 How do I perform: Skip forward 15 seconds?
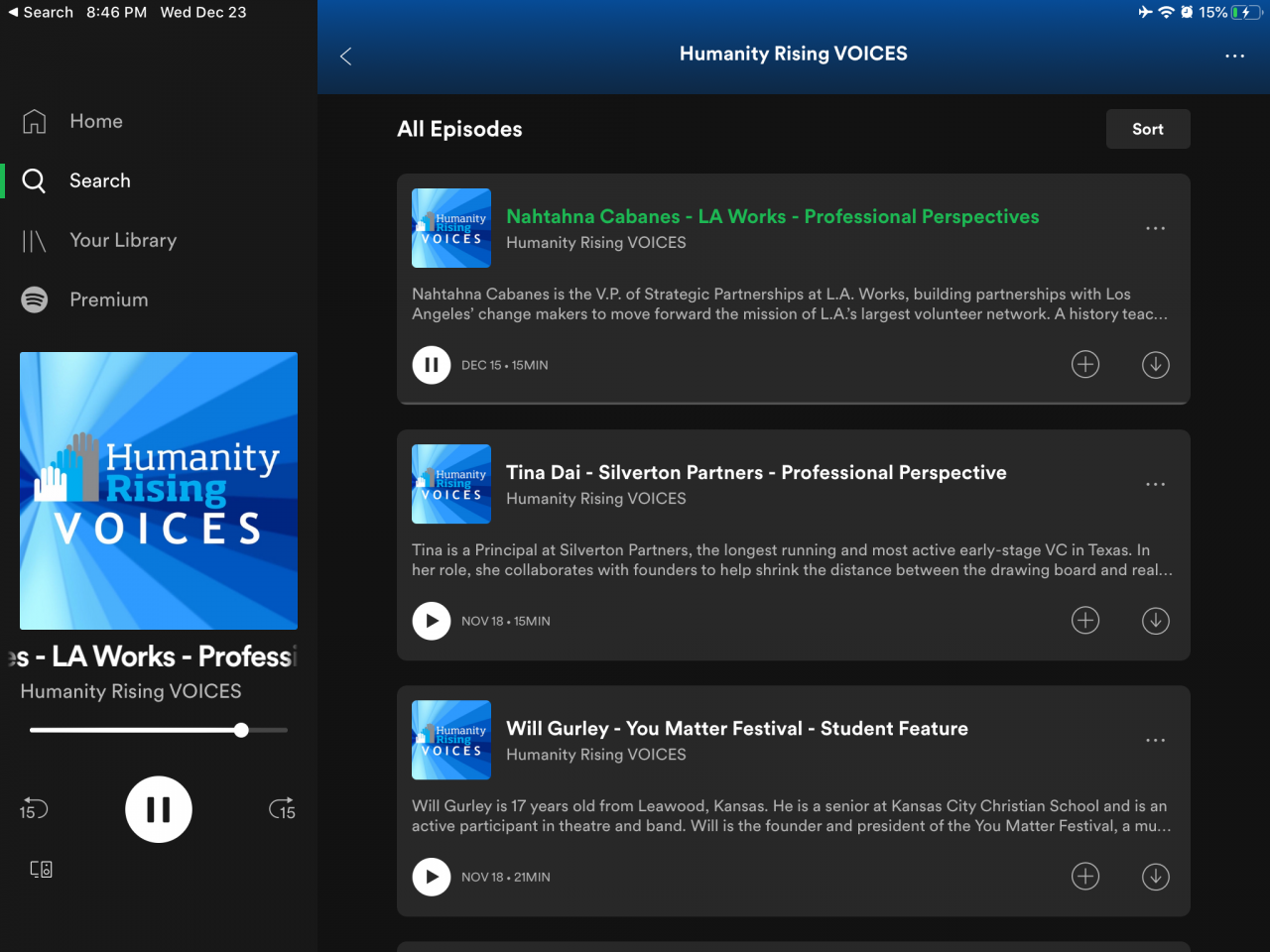(x=283, y=809)
